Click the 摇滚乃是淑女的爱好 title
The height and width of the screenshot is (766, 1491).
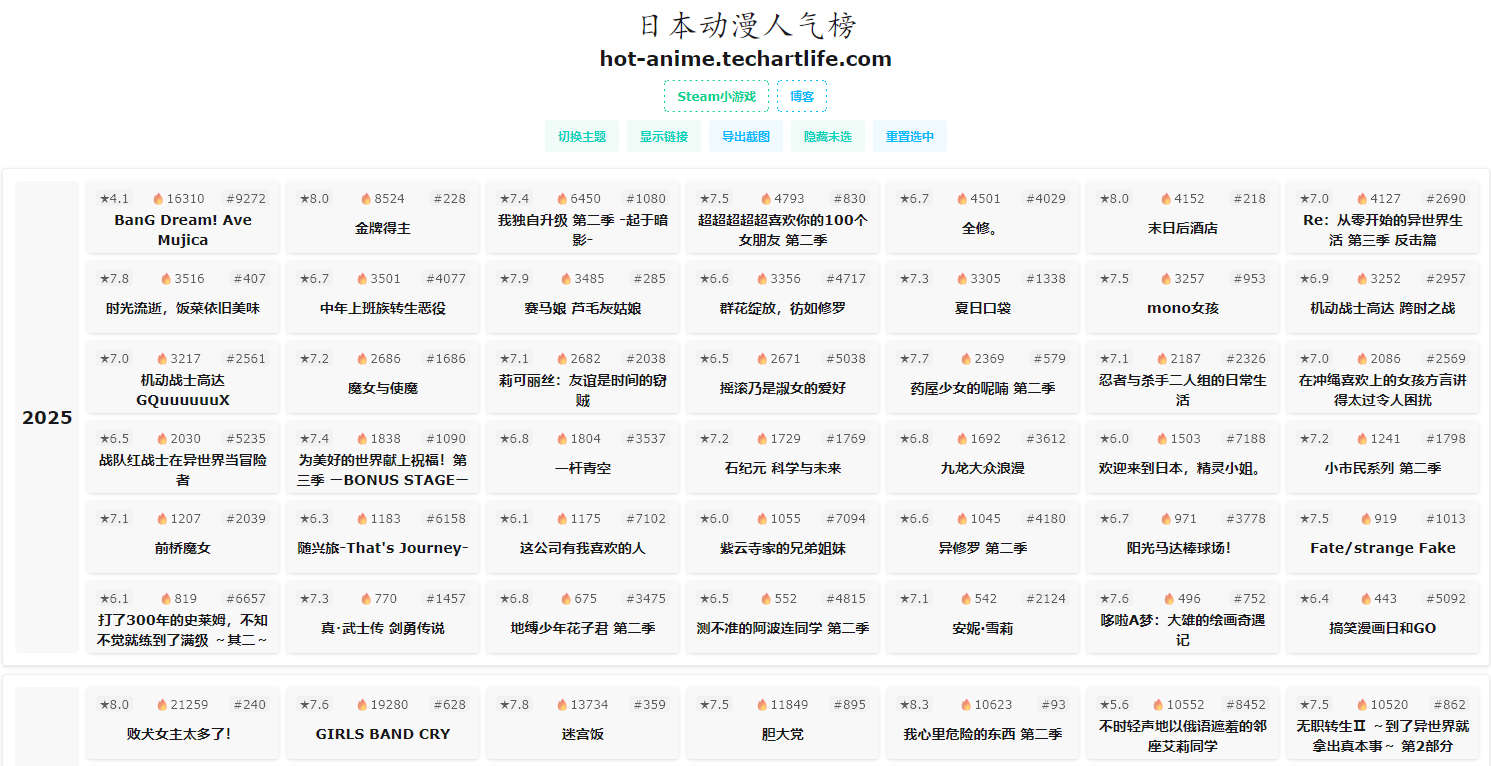(x=783, y=388)
